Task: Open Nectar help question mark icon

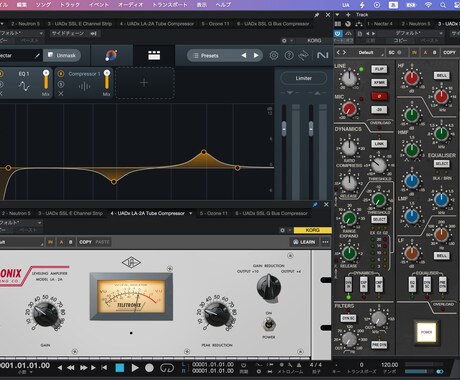Action: tap(289, 55)
